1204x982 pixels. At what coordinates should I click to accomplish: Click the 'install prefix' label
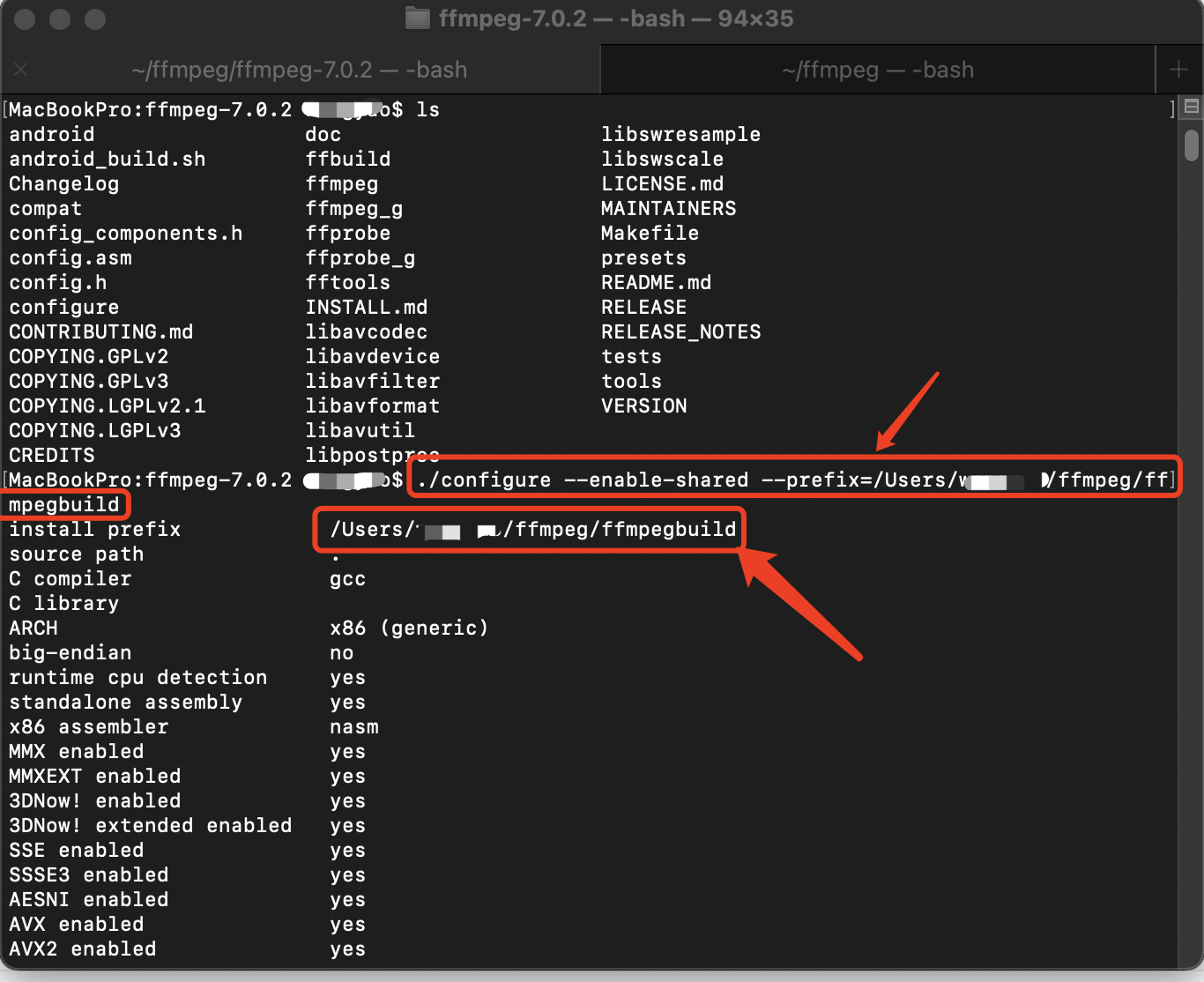(x=95, y=530)
